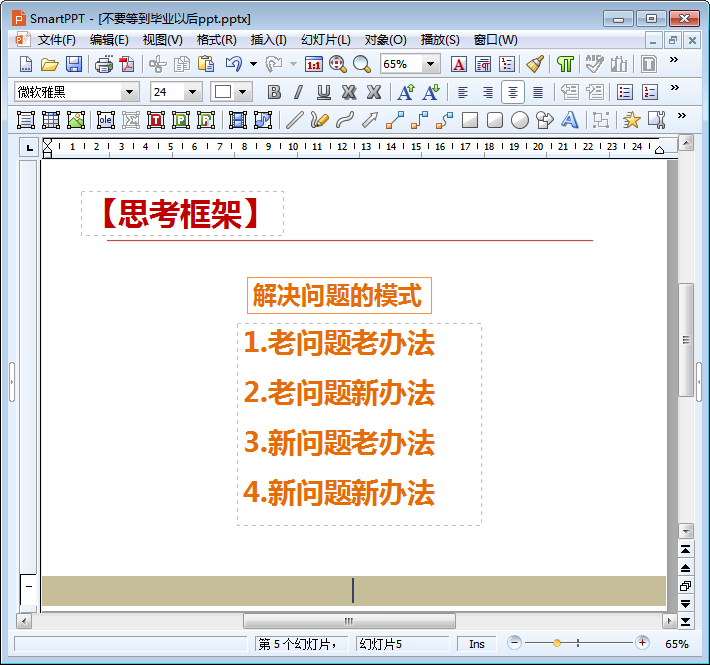Open the 播放(S) menu
Viewport: 710px width, 665px height.
(x=440, y=40)
